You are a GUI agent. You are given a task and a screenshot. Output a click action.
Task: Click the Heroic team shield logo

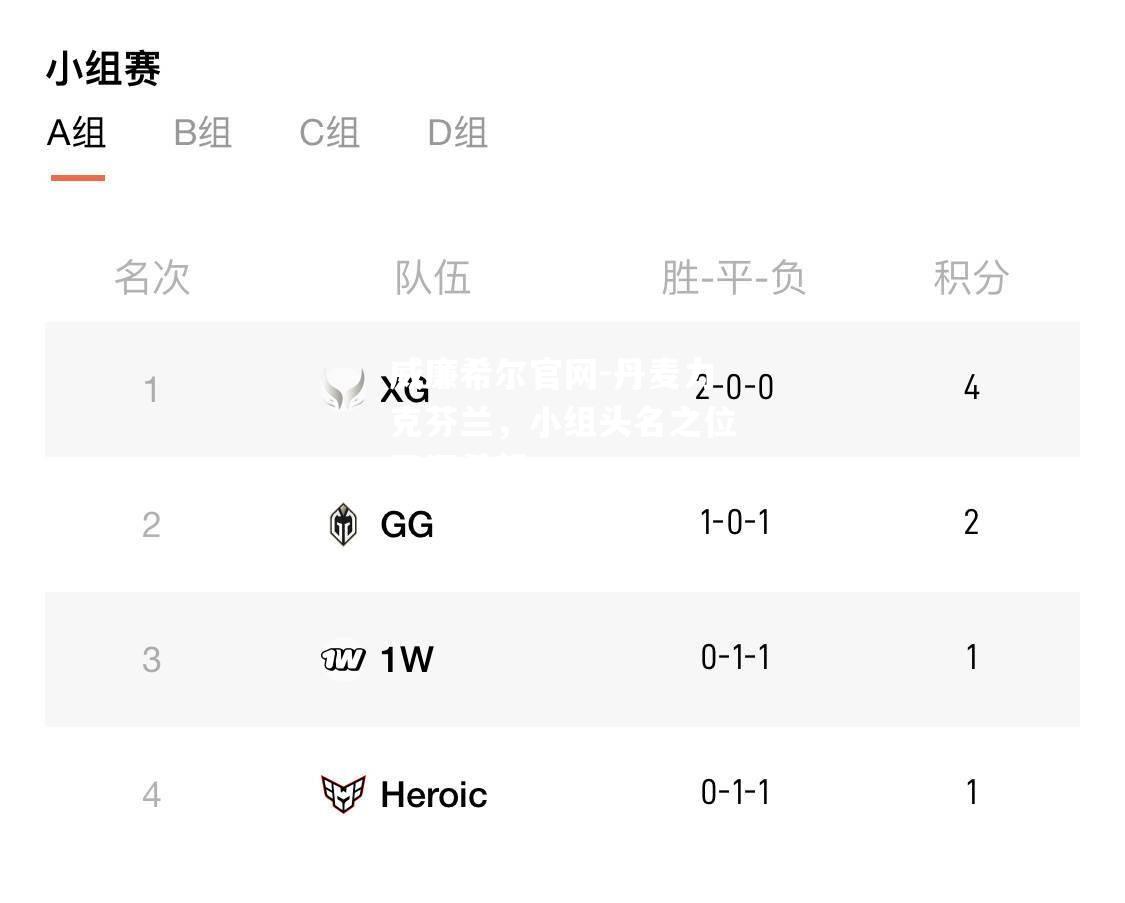343,794
